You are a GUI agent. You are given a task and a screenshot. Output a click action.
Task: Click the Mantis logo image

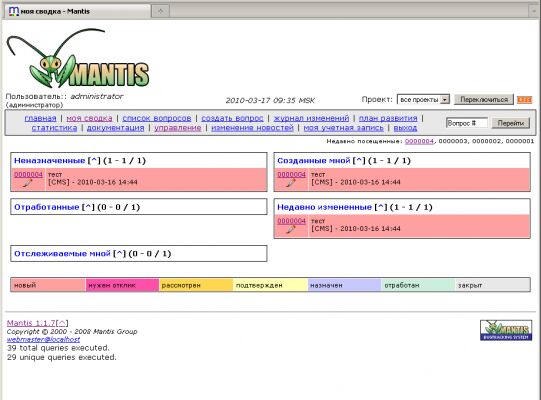coord(78,58)
